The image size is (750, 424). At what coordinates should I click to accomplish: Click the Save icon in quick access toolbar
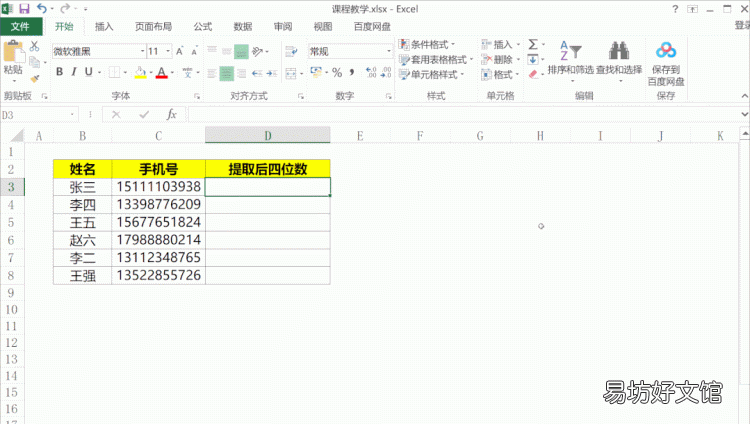(24, 9)
